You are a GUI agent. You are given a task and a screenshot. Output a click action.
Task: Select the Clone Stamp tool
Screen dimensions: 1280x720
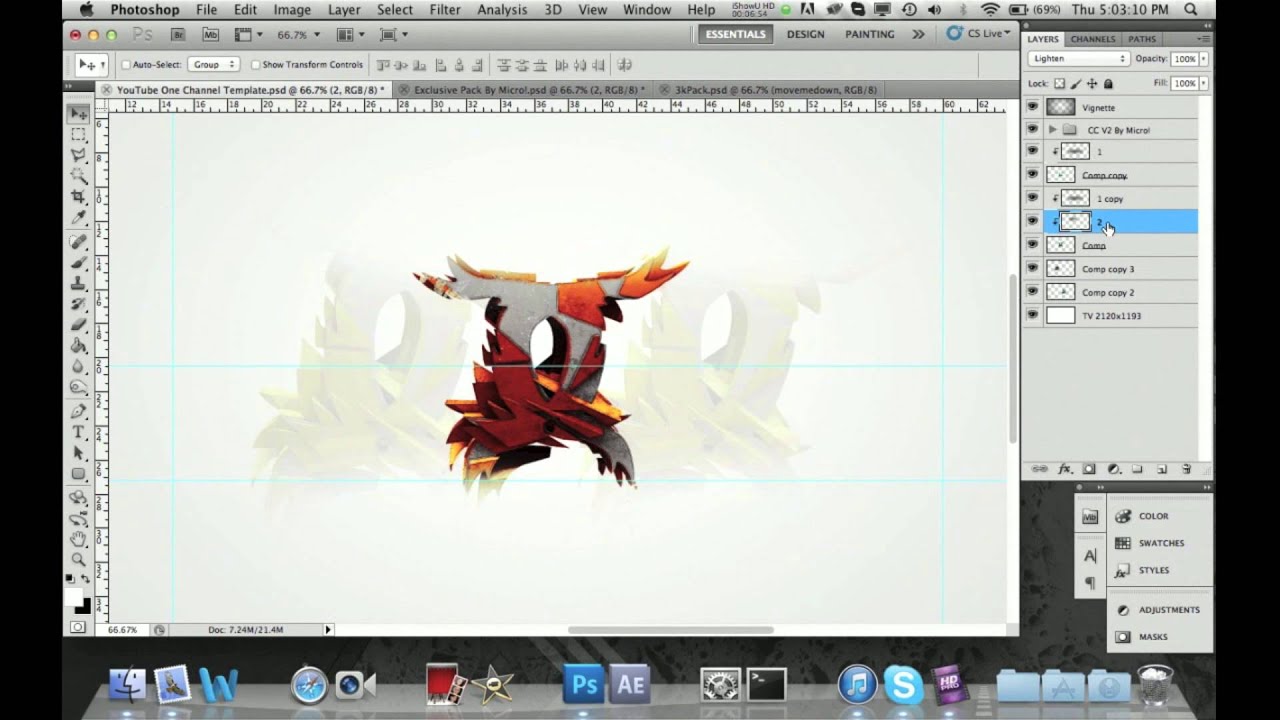coord(79,284)
